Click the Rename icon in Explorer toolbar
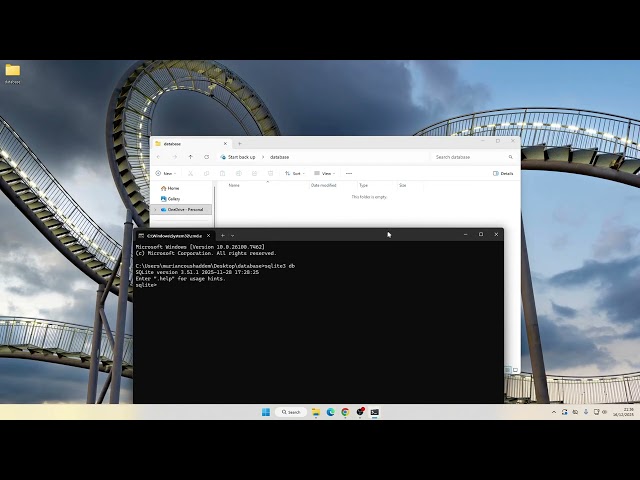This screenshot has height=480, width=640. [239, 173]
